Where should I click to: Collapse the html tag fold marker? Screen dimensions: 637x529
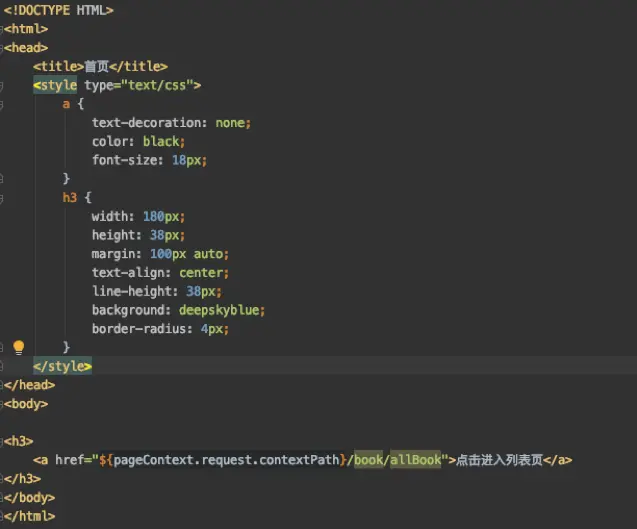click(x=1, y=29)
